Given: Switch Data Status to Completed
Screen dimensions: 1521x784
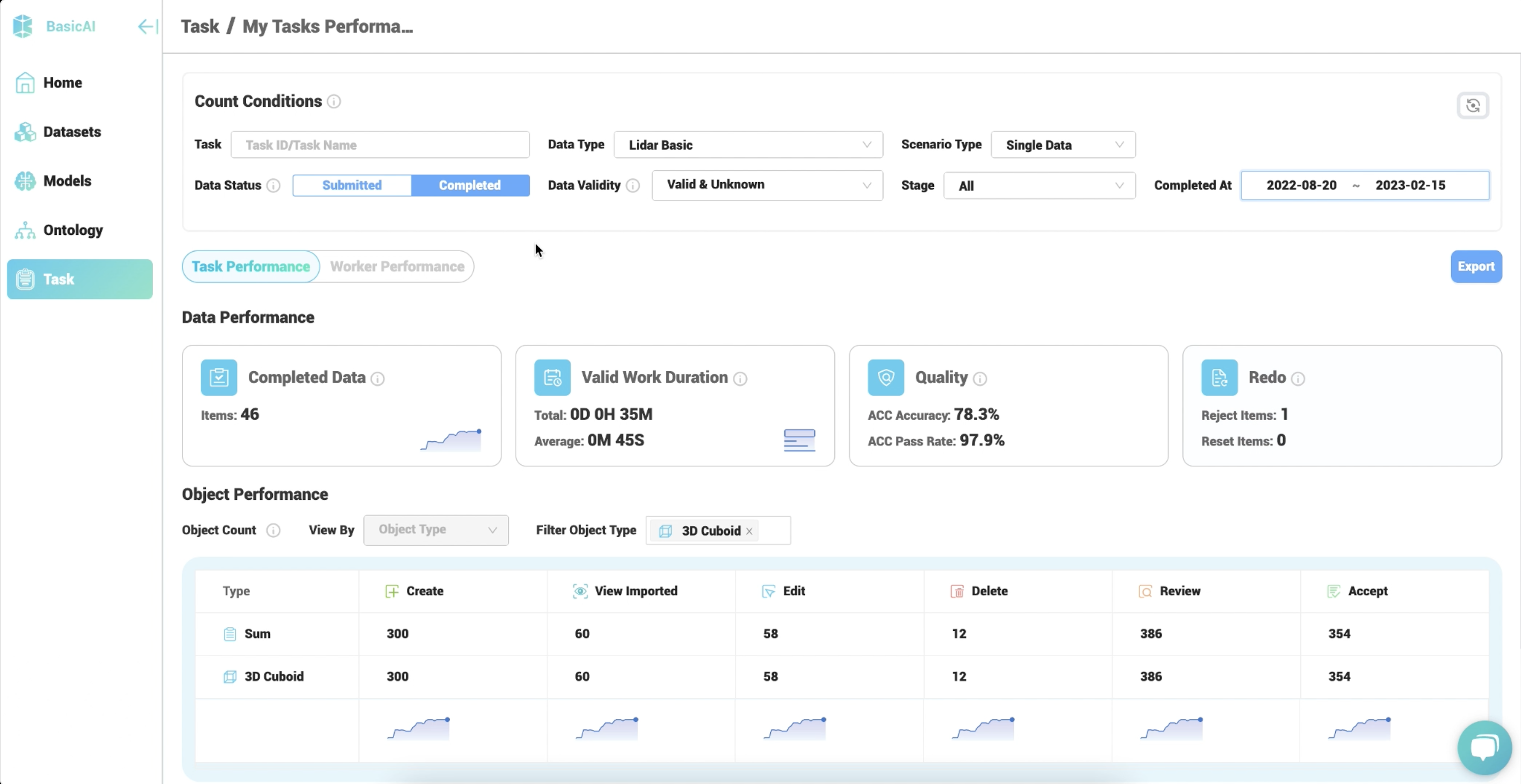Looking at the screenshot, I should pos(470,185).
